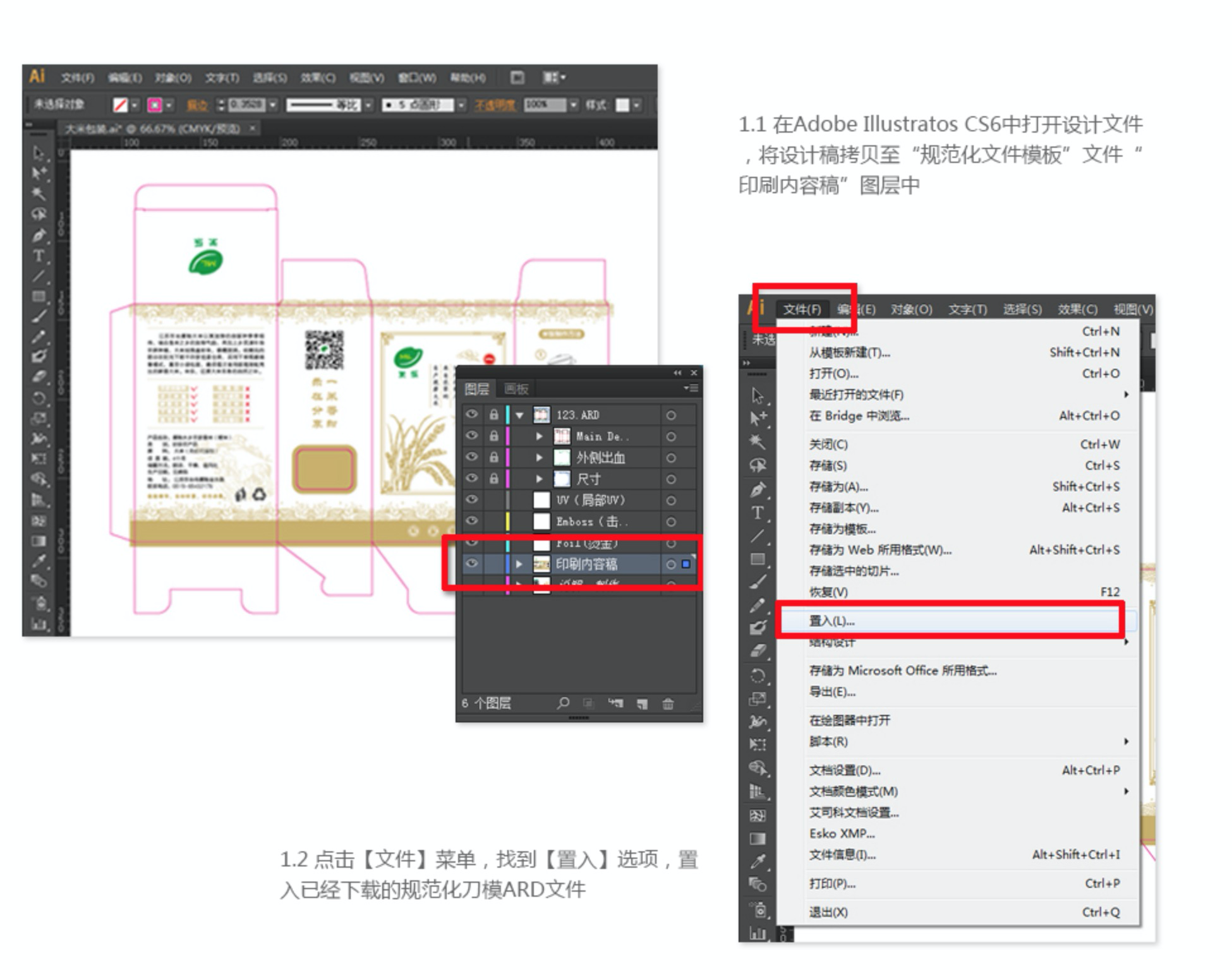Select the Type tool in left toolbar
The width and height of the screenshot is (1232, 970).
click(39, 256)
